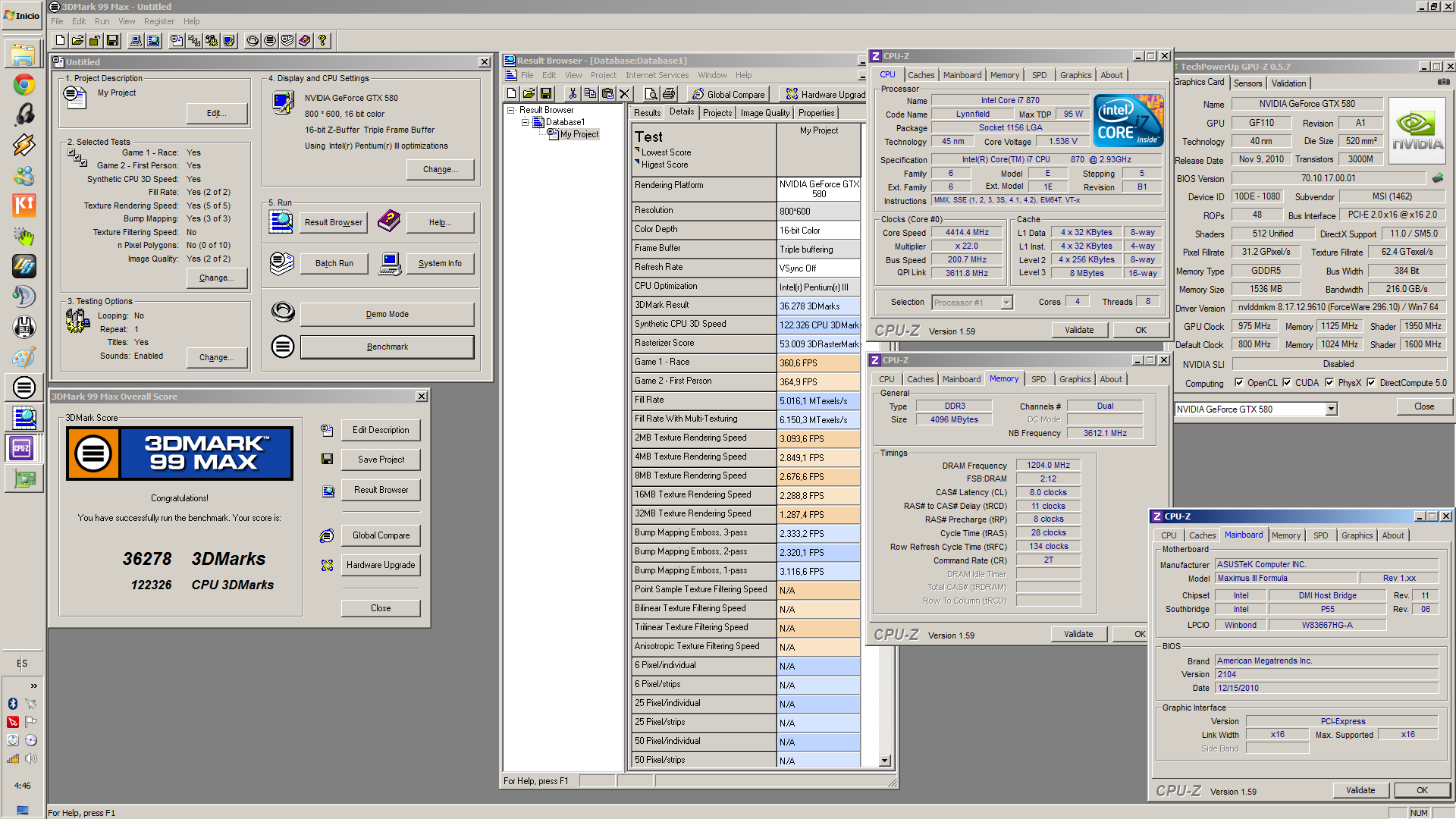
Task: Toggle PhysX checkbox in GPU-Z
Action: point(1329,383)
